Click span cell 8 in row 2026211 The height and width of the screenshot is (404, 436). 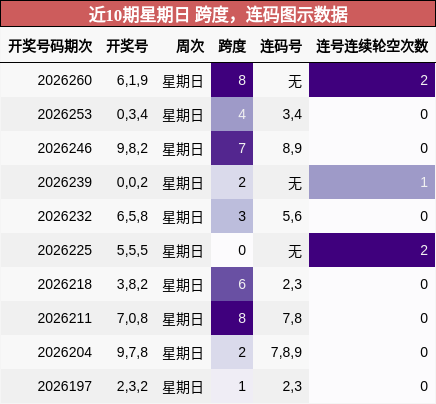pyautogui.click(x=232, y=318)
